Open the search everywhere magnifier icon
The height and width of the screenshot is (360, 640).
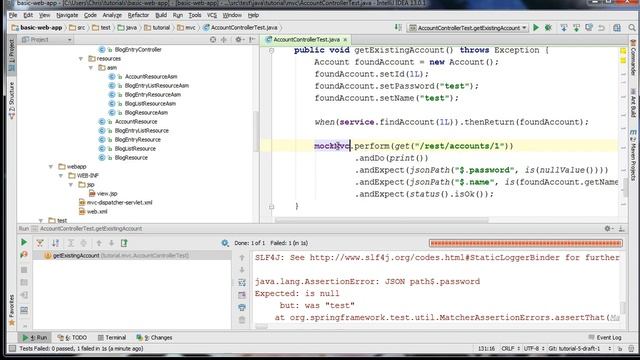(x=632, y=28)
